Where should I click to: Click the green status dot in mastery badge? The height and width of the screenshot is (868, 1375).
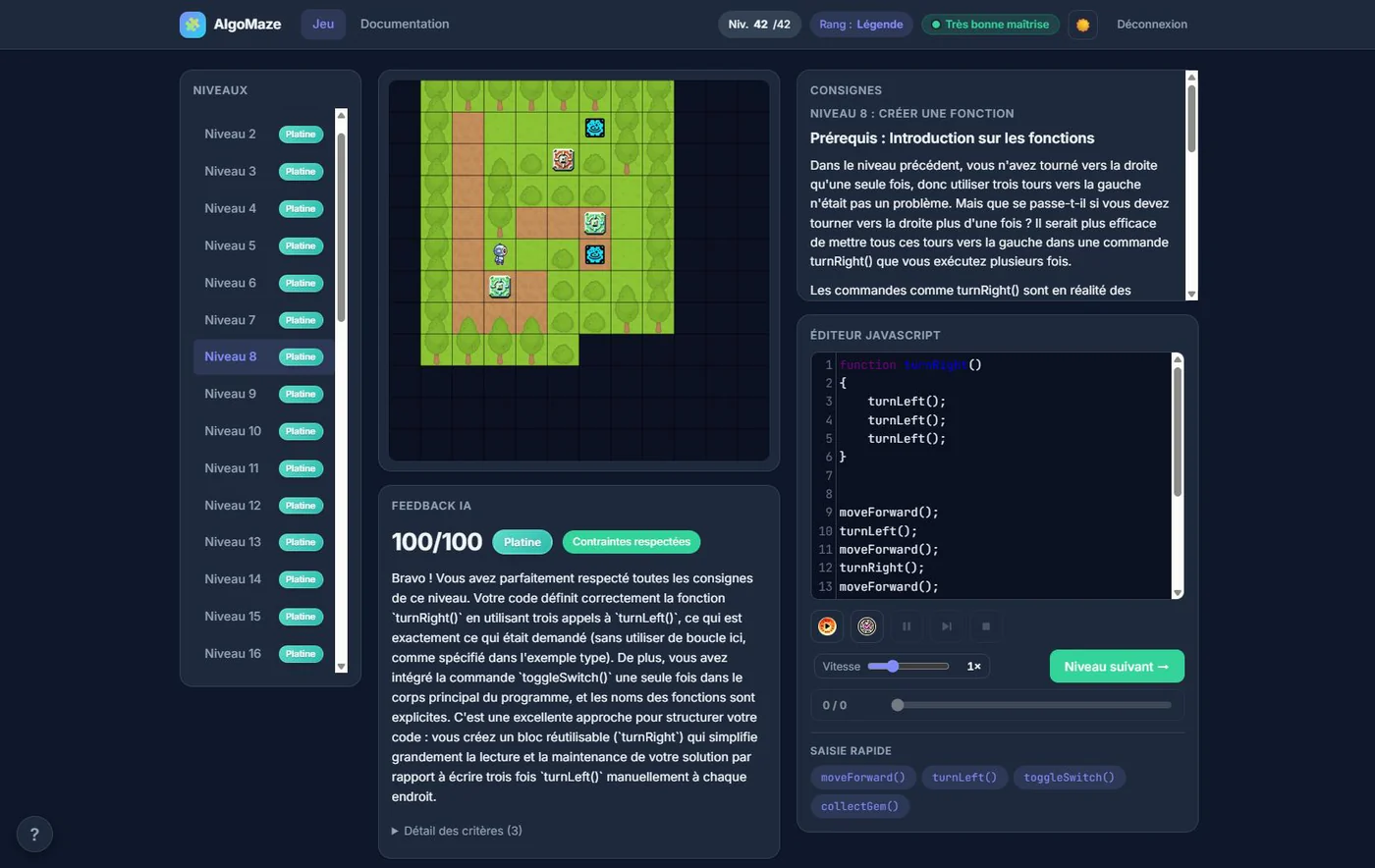point(936,25)
